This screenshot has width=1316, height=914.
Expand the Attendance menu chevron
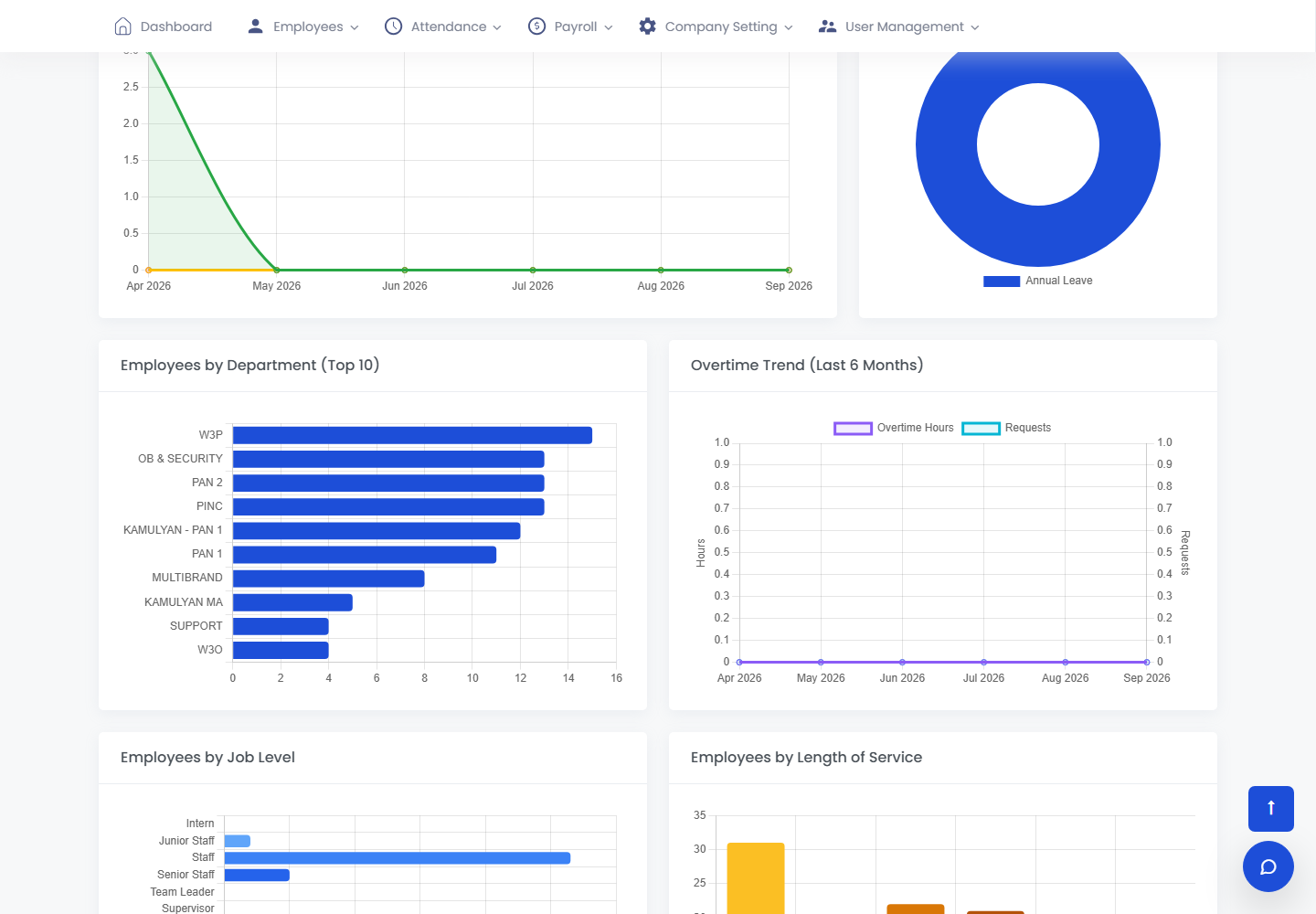[x=497, y=27]
